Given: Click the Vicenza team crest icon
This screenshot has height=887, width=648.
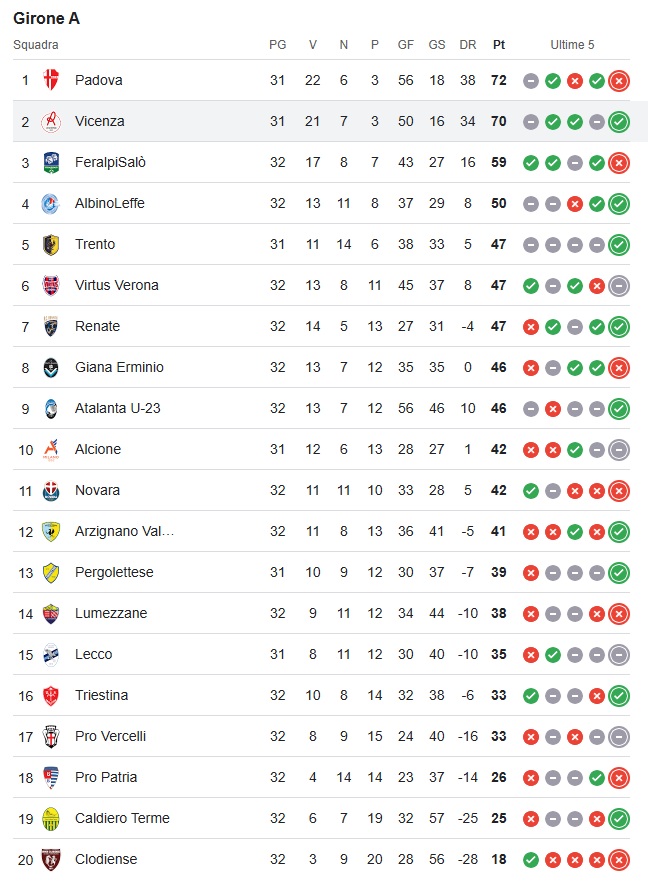Looking at the screenshot, I should click(51, 121).
